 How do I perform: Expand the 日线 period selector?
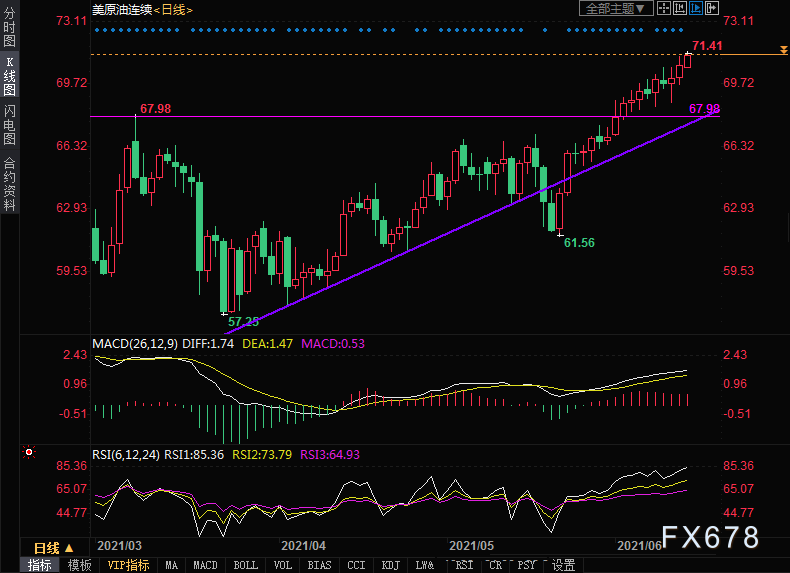(x=53, y=548)
